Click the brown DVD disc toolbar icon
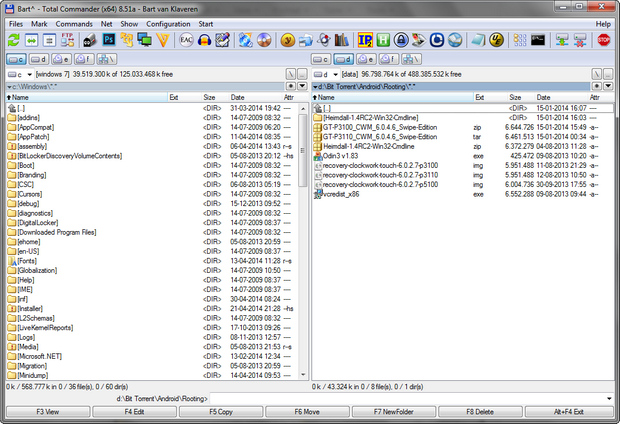The width and height of the screenshot is (620, 424). pyautogui.click(x=264, y=40)
